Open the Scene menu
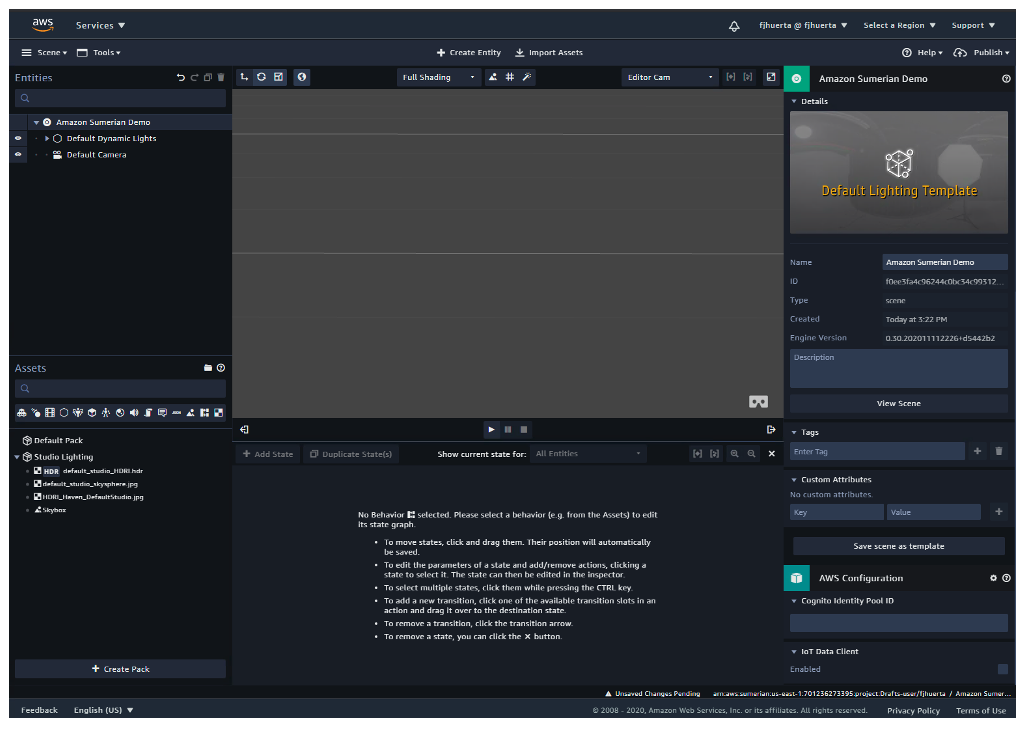The image size is (1028, 729). (x=44, y=52)
